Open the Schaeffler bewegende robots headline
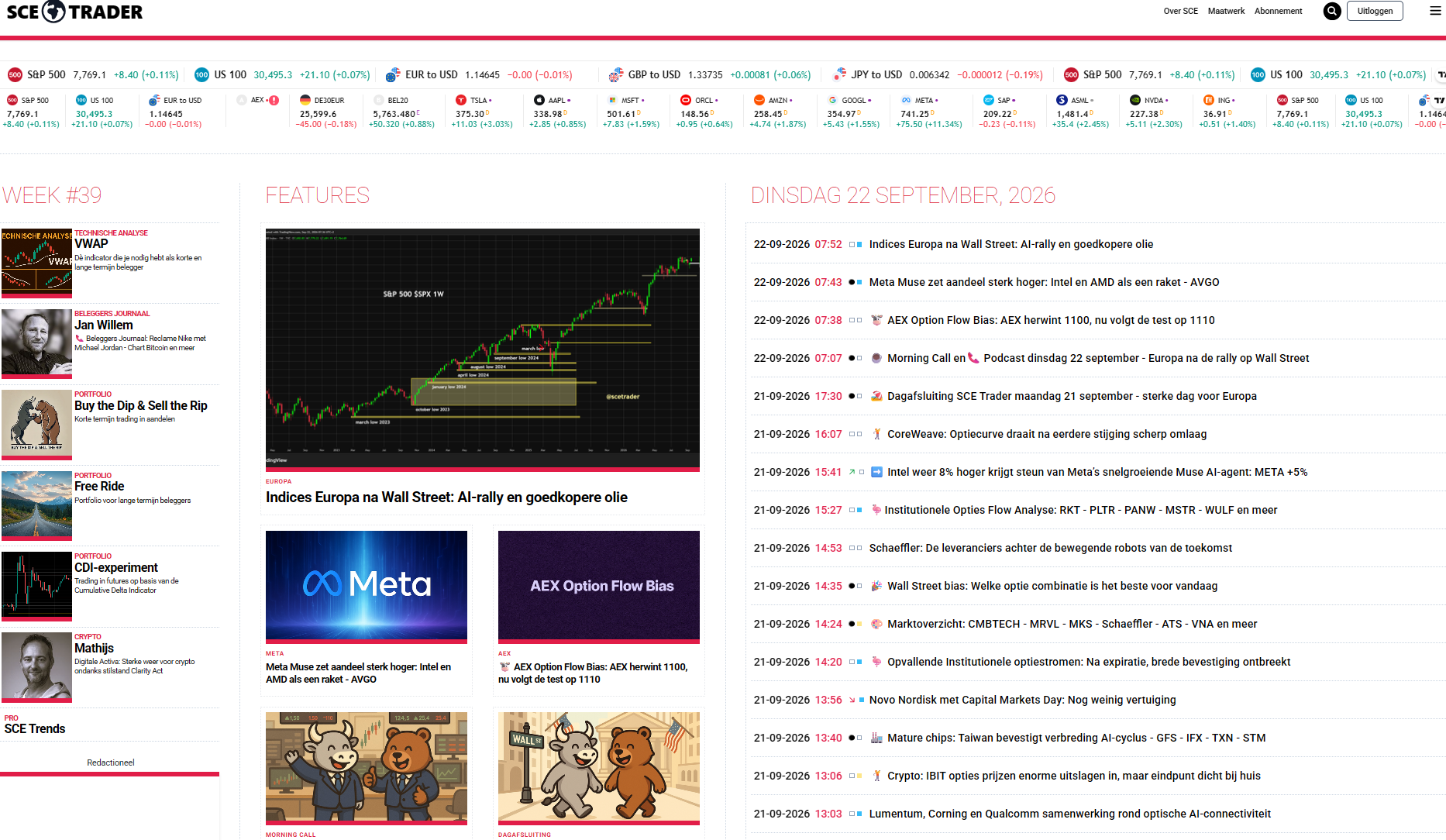This screenshot has width=1446, height=840. point(1051,548)
